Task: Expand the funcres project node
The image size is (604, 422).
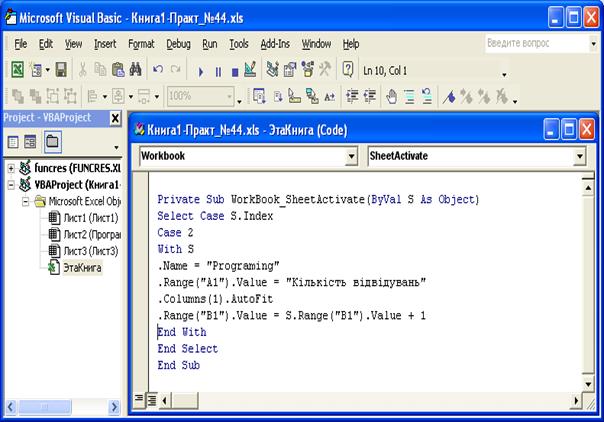Action: [x=11, y=168]
